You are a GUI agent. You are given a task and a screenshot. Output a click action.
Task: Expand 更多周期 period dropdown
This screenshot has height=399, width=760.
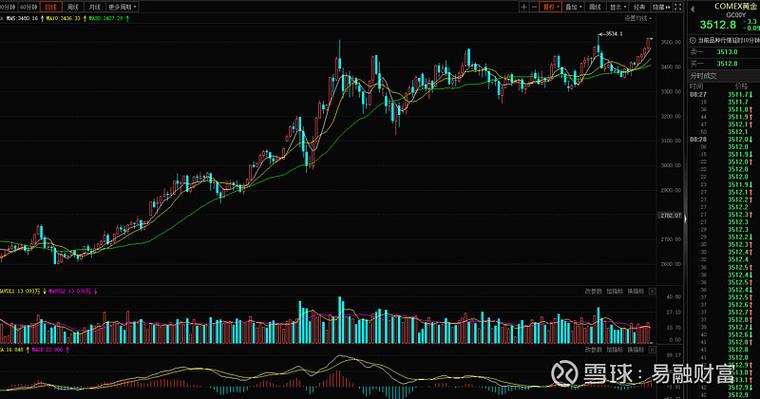(122, 7)
